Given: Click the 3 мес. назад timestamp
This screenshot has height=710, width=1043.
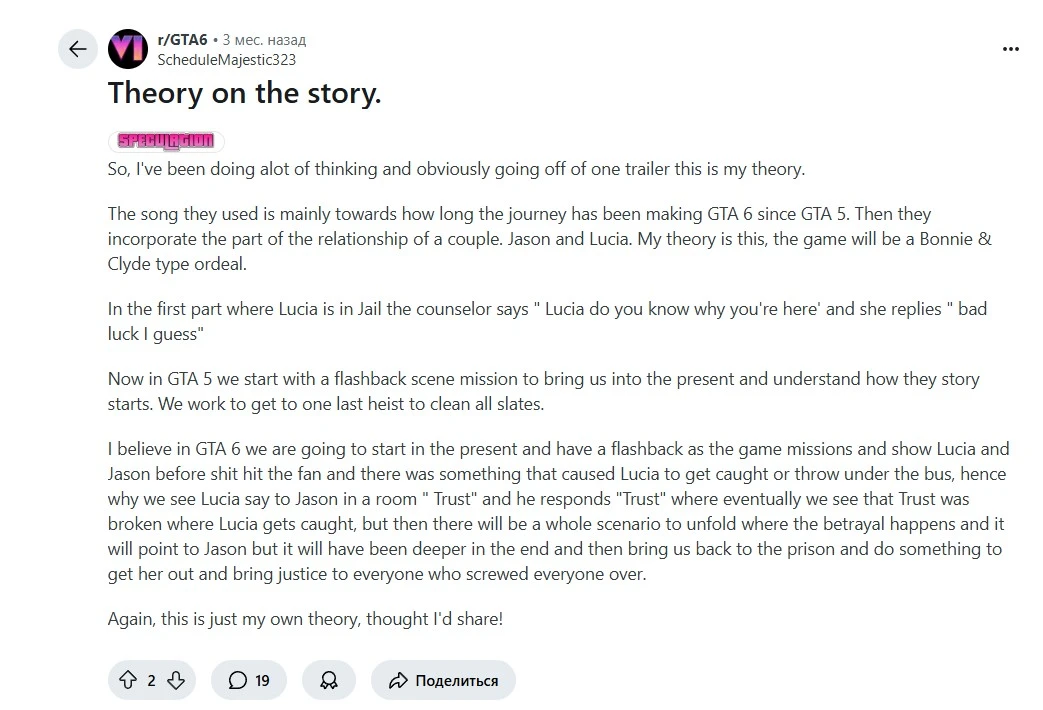Looking at the screenshot, I should click(x=264, y=40).
